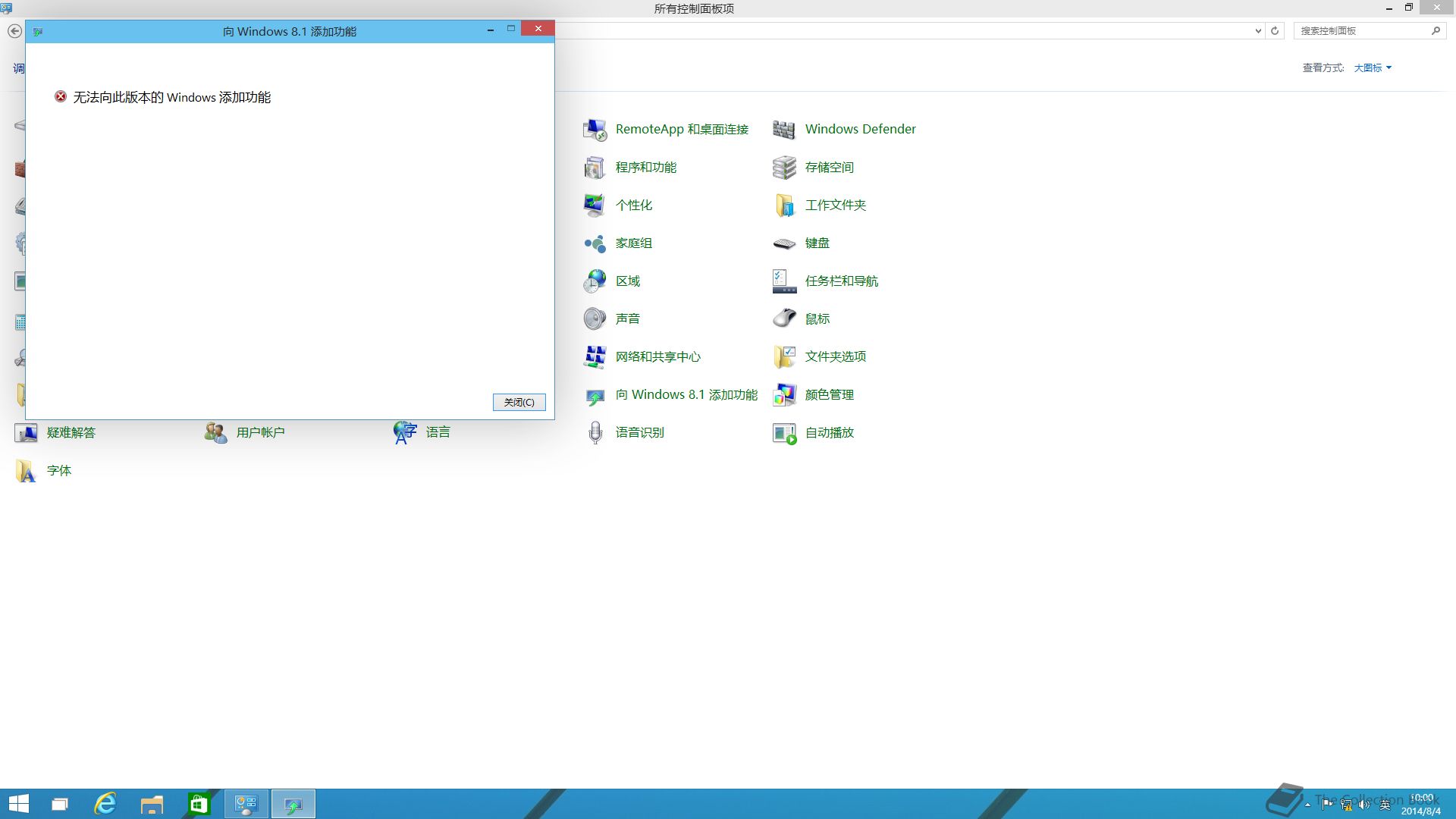The image size is (1456, 819).
Task: Open the 任务栏和导航 icon
Action: 784,281
